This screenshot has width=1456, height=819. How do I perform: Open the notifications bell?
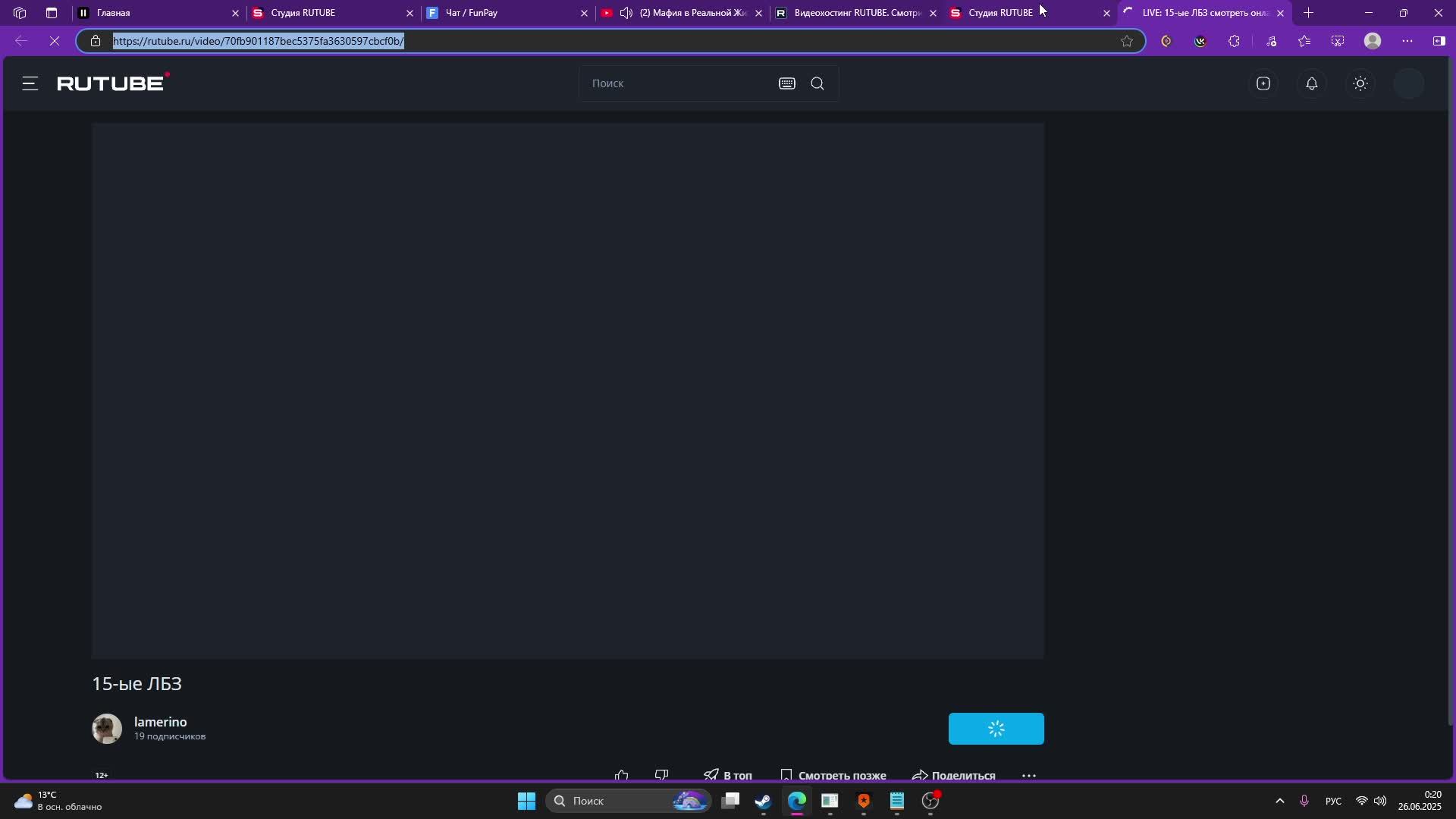[1312, 83]
